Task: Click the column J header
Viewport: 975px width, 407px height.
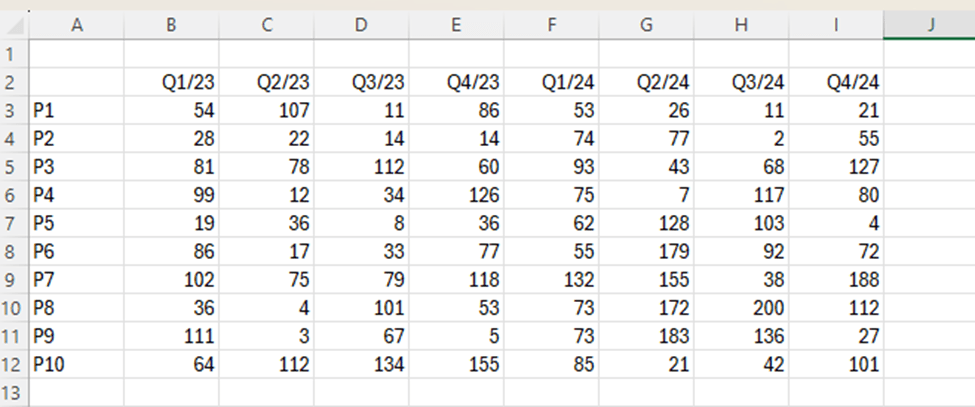Action: pyautogui.click(x=929, y=26)
